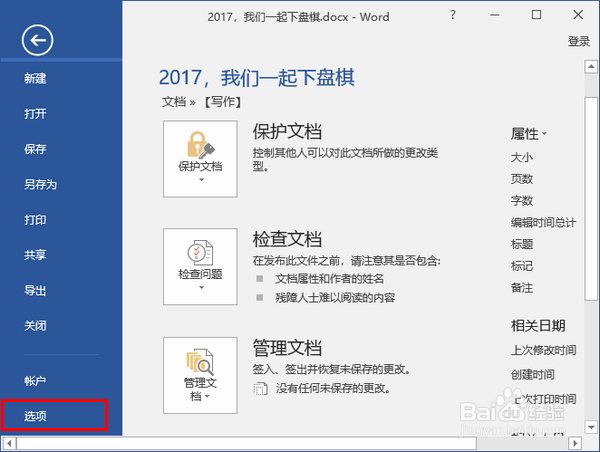This screenshot has width=600, height=452.
Task: Click the document title 2017，我们一起下盘棋
Action: coord(257,78)
